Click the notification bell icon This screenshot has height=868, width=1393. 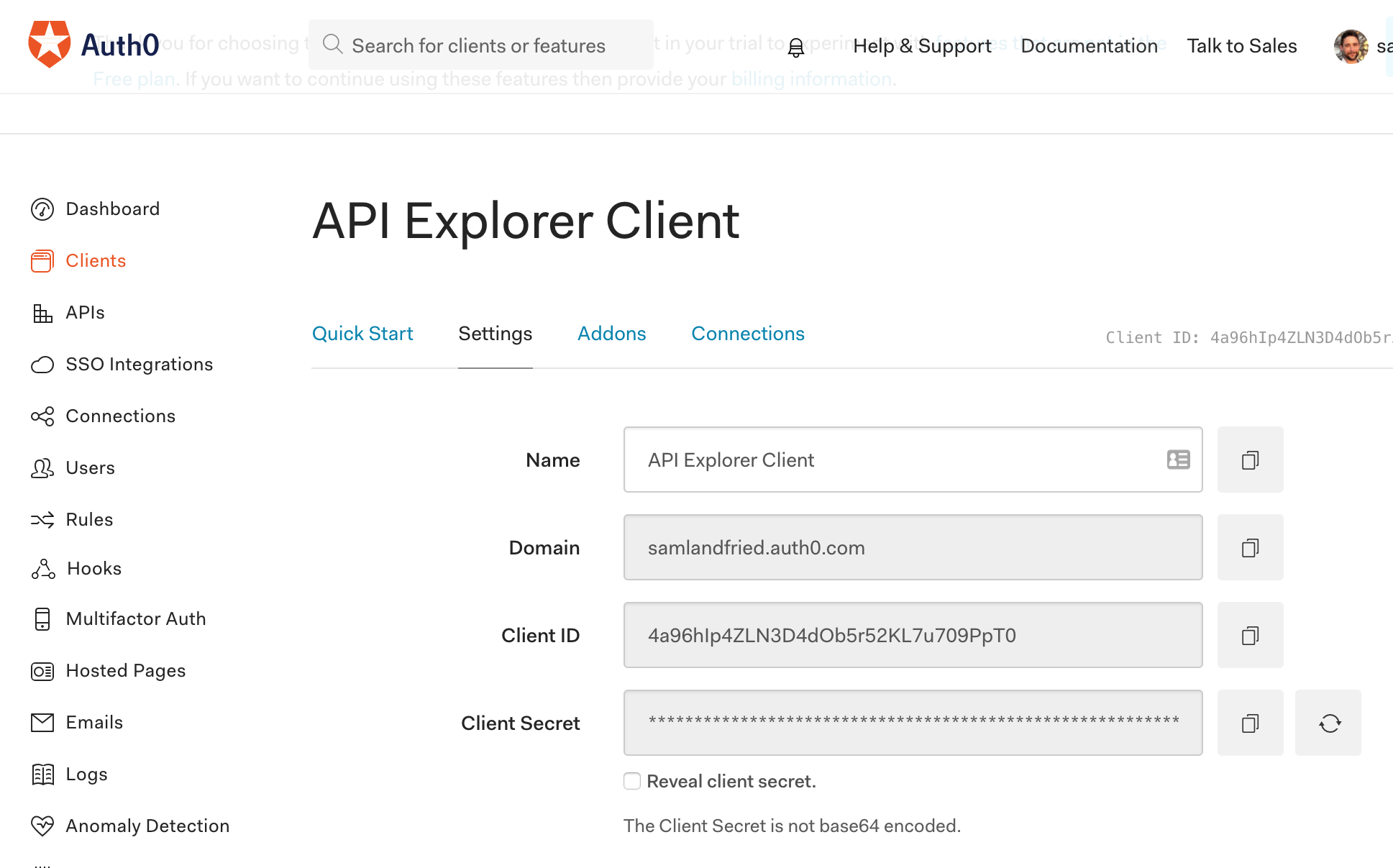click(x=795, y=47)
